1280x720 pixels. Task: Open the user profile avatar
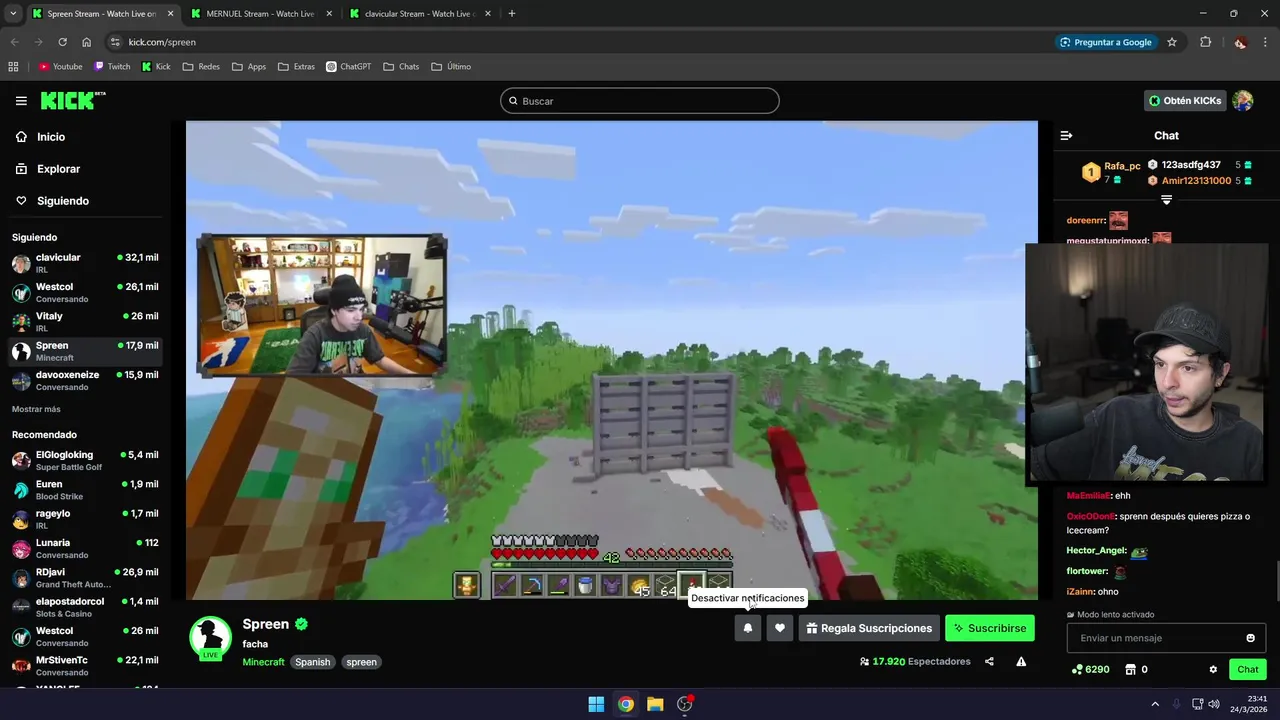point(1243,101)
